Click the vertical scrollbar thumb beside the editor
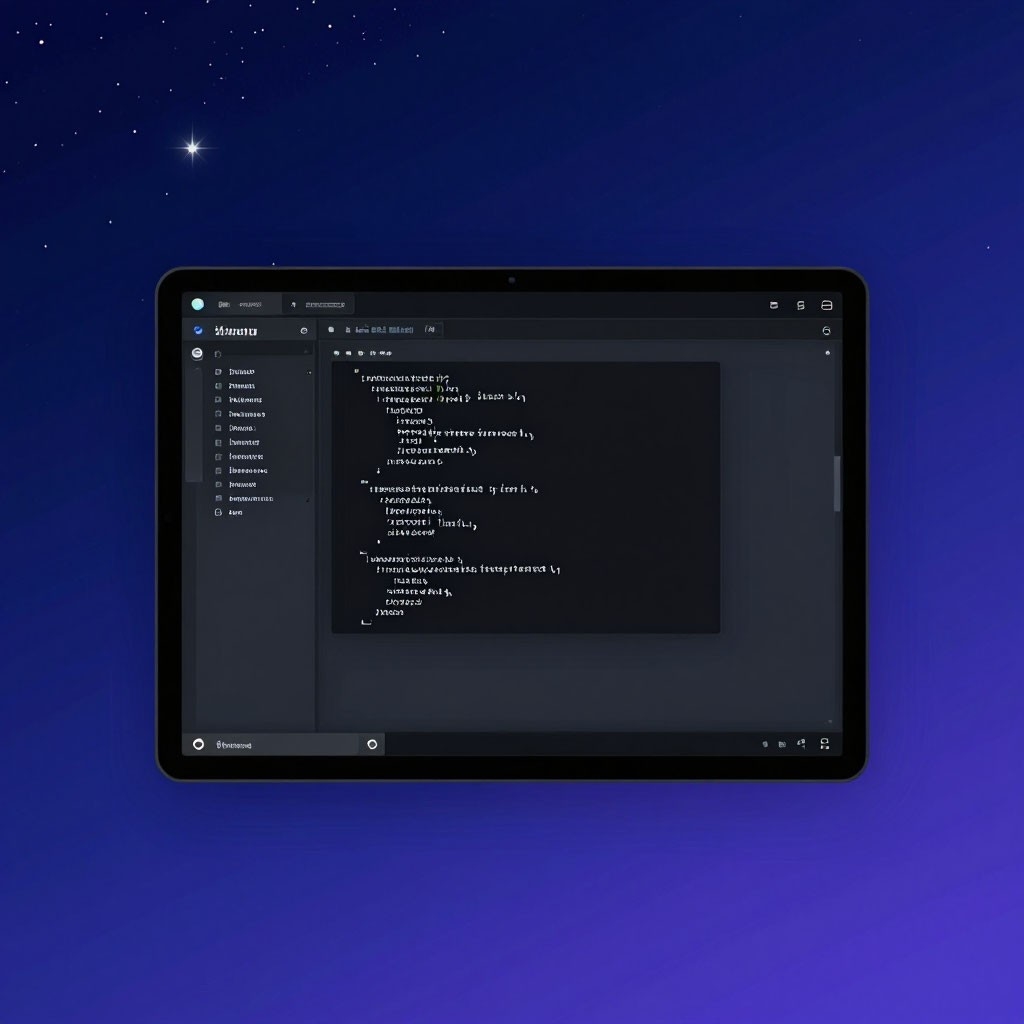The image size is (1024, 1024). pos(837,484)
